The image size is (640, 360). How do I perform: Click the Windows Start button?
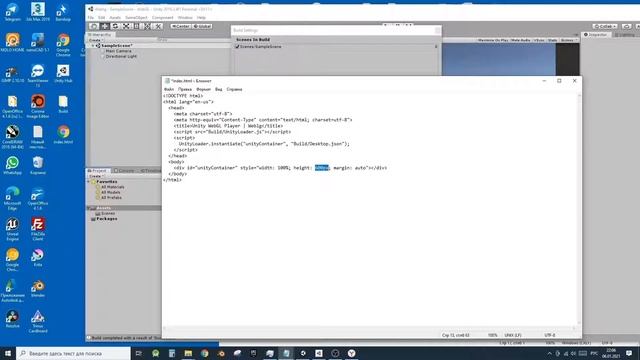[8, 353]
